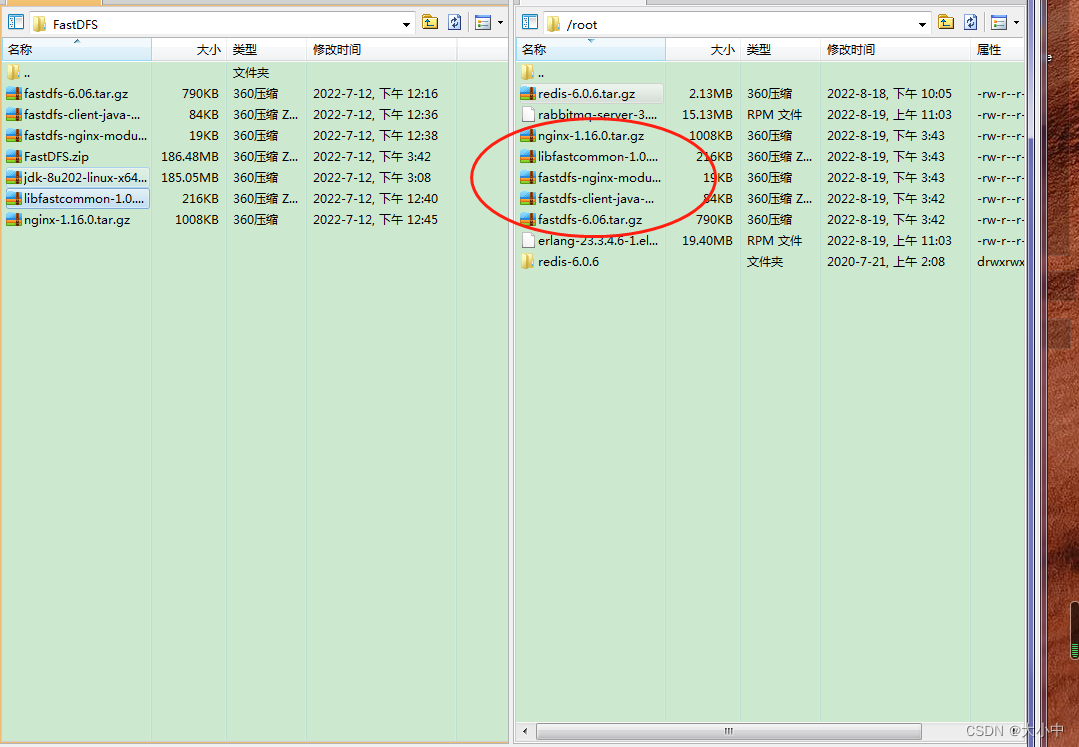Select fastdfs-nginx-modu archive icon in right pane
This screenshot has height=747, width=1079.
[x=528, y=177]
